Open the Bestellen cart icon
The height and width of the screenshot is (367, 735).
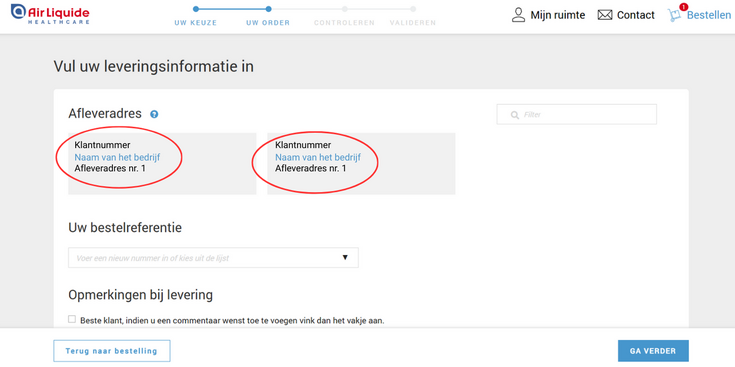675,15
